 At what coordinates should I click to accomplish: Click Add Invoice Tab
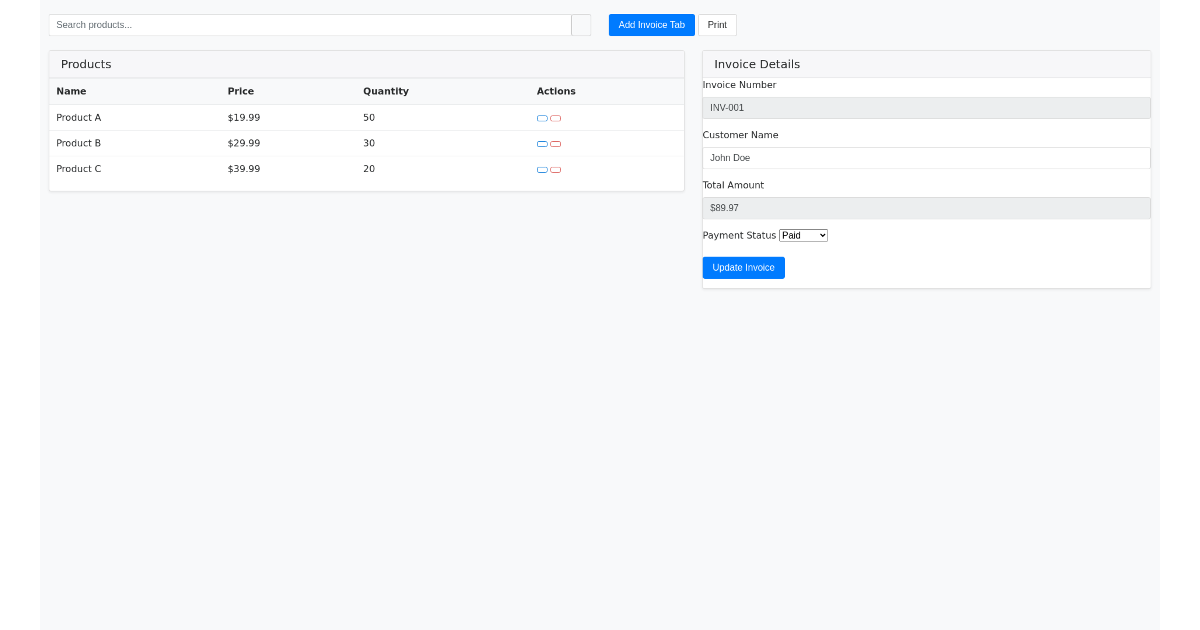pos(651,24)
